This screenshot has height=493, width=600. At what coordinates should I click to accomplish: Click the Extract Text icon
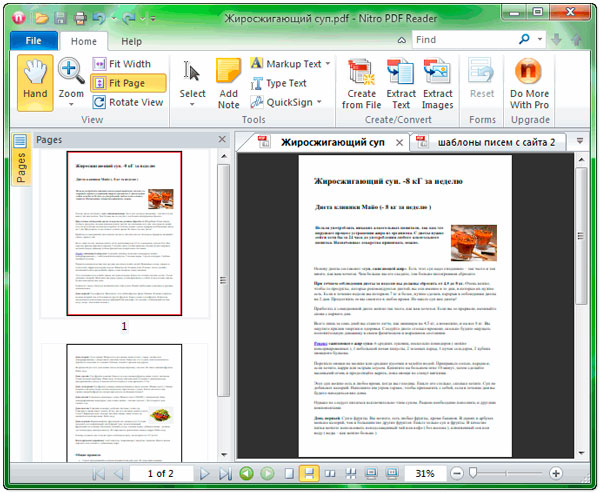[x=401, y=82]
